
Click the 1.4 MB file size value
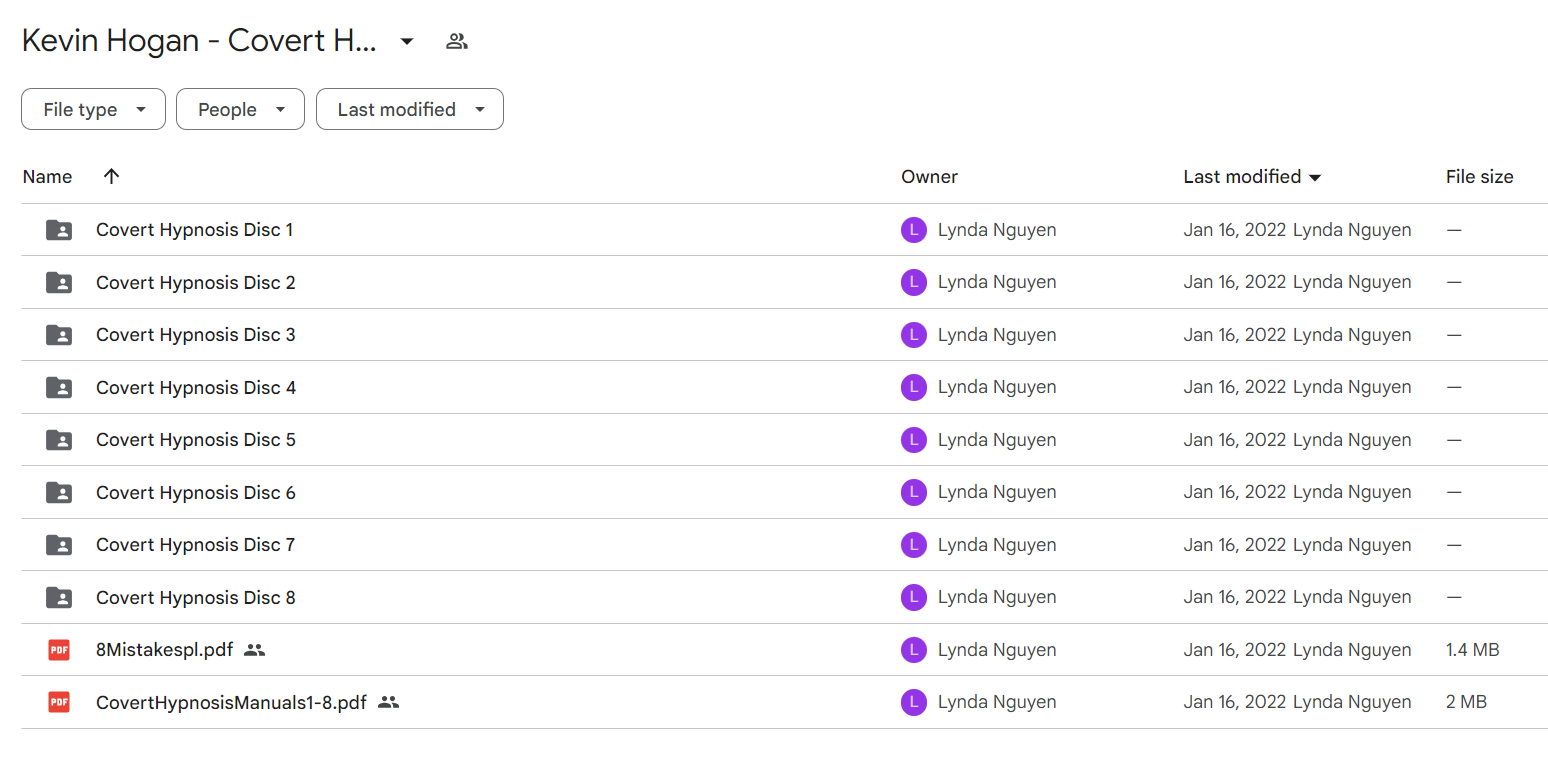click(x=1472, y=650)
